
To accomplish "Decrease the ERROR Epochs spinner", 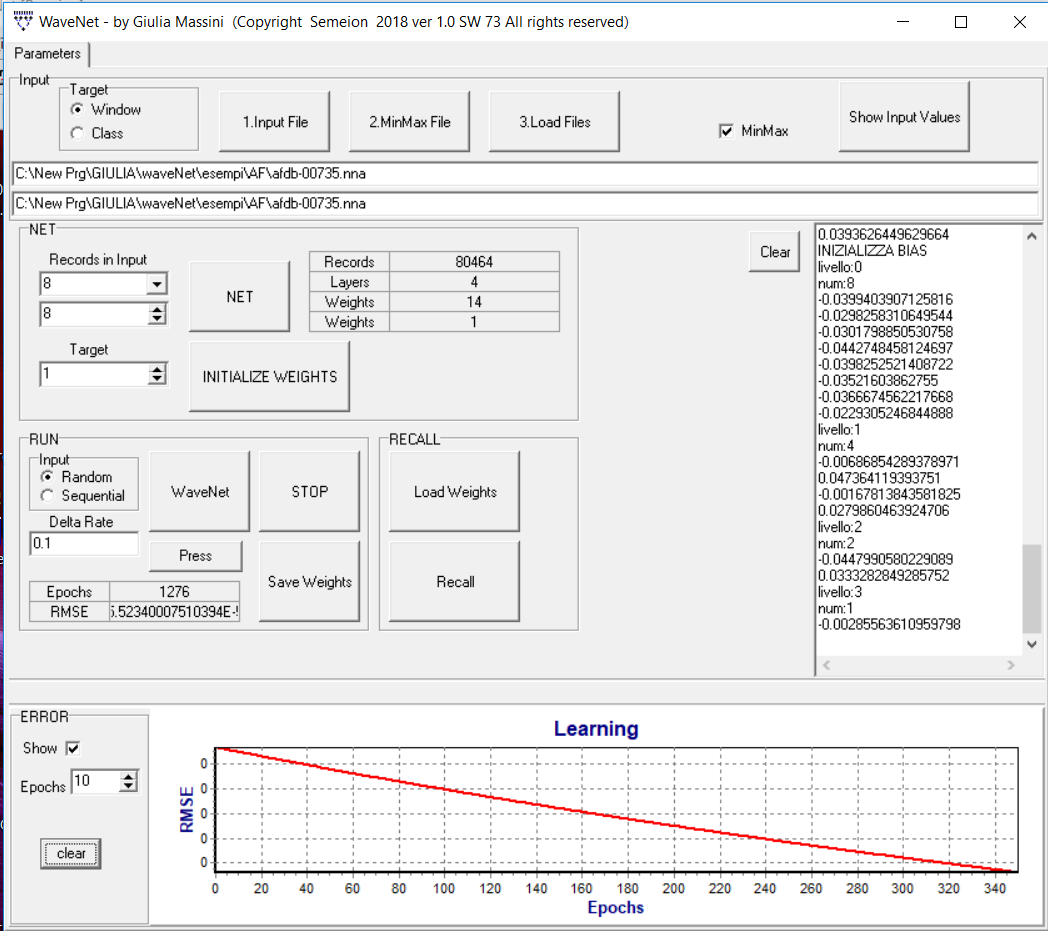I will coord(128,787).
